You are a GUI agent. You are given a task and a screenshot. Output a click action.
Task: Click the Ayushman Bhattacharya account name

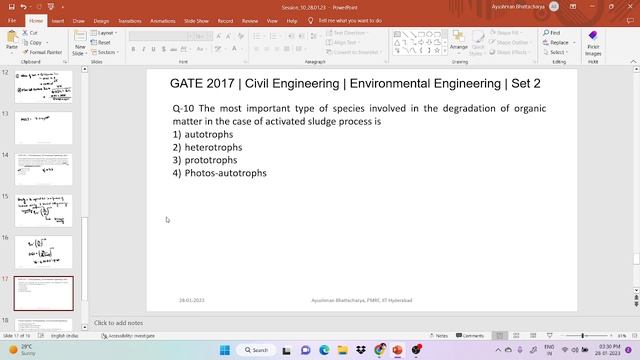pos(518,7)
